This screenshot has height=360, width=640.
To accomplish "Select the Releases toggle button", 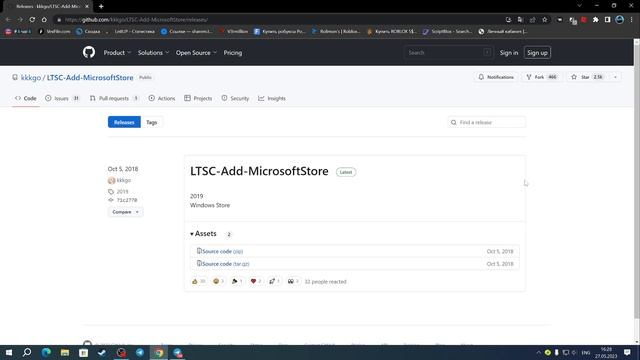I will (124, 122).
